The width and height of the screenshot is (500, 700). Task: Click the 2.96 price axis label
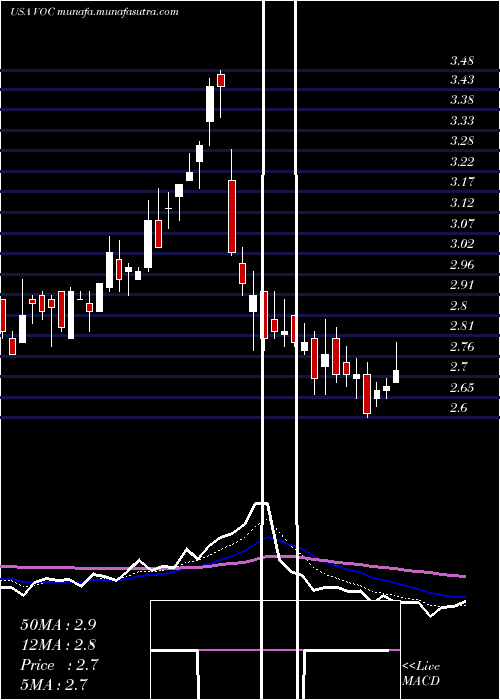point(462,265)
